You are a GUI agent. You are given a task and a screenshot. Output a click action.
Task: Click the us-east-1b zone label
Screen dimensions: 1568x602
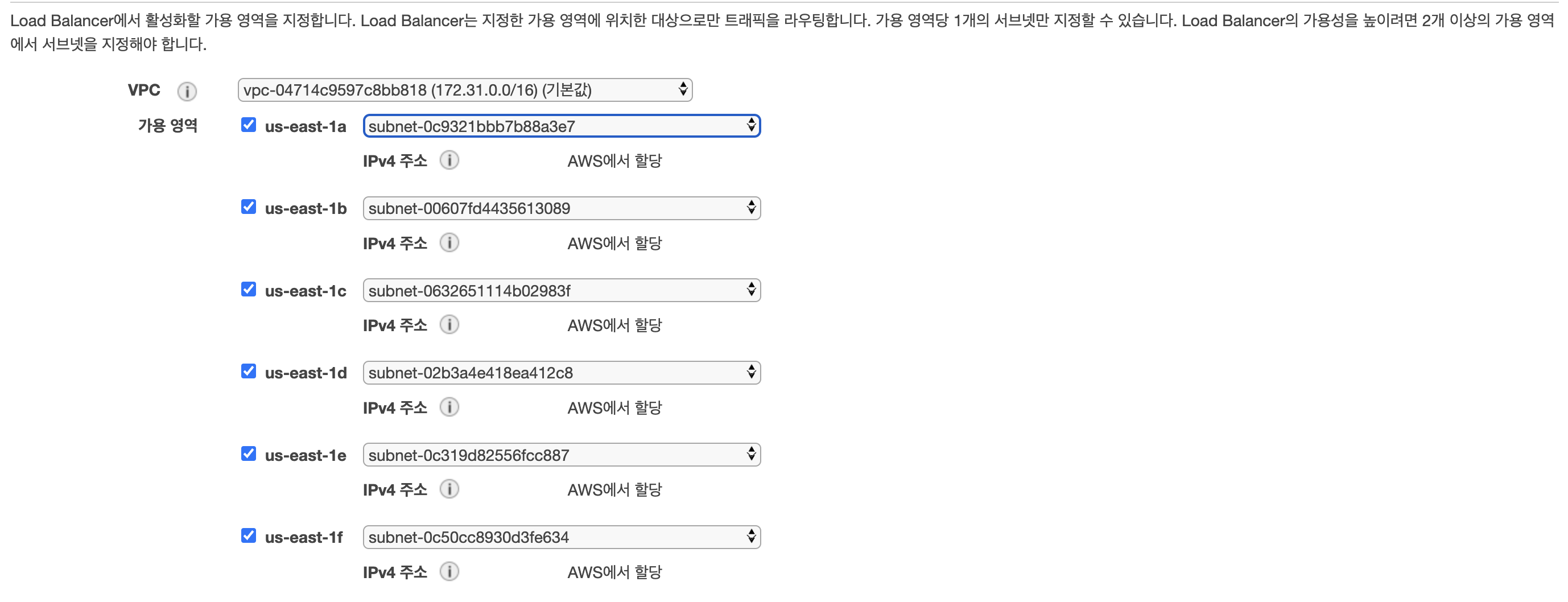(x=306, y=209)
